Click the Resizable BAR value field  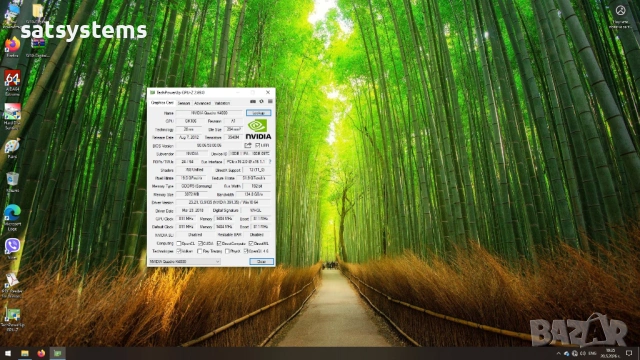pos(257,235)
